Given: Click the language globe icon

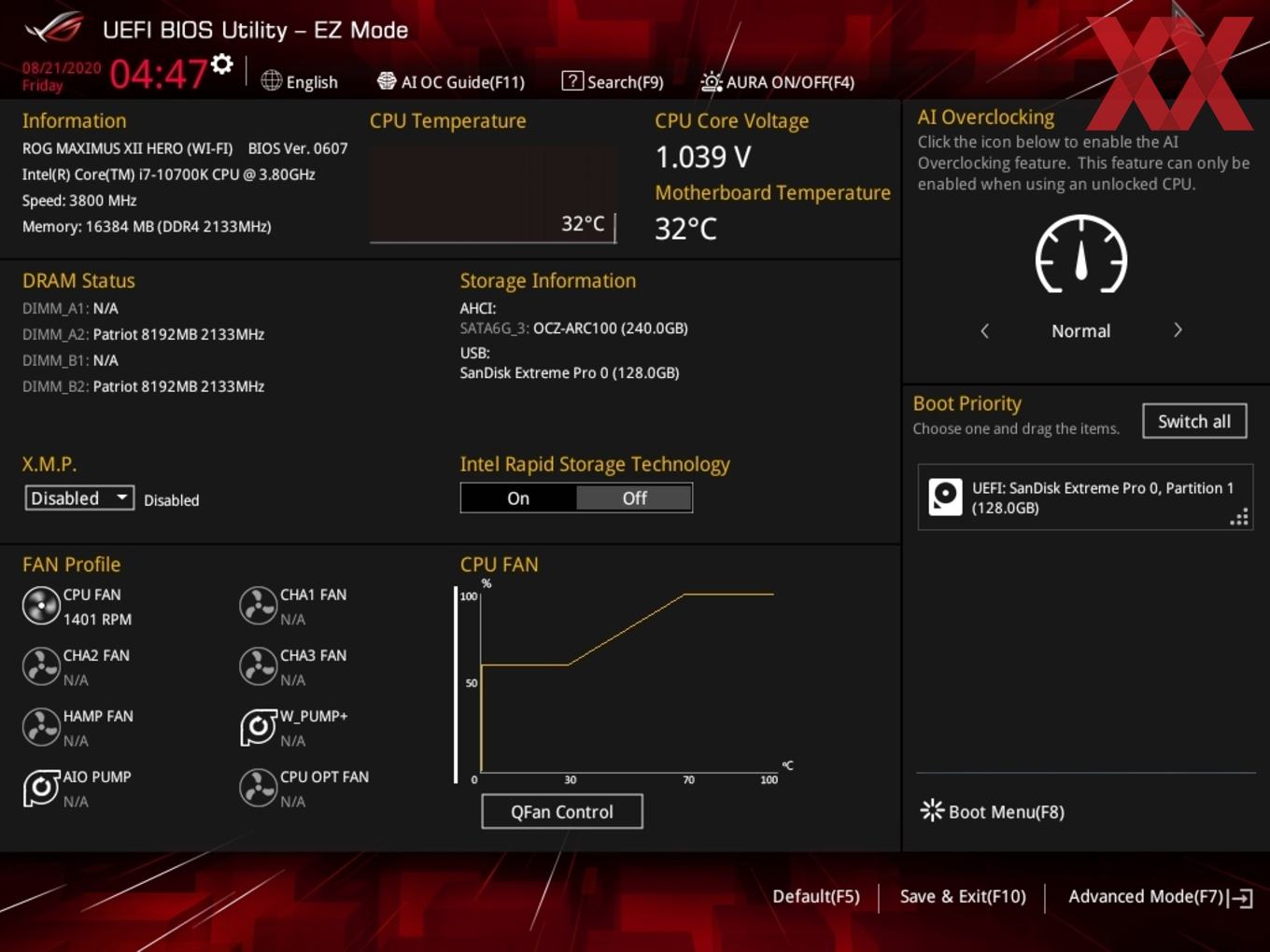Looking at the screenshot, I should pyautogui.click(x=272, y=81).
